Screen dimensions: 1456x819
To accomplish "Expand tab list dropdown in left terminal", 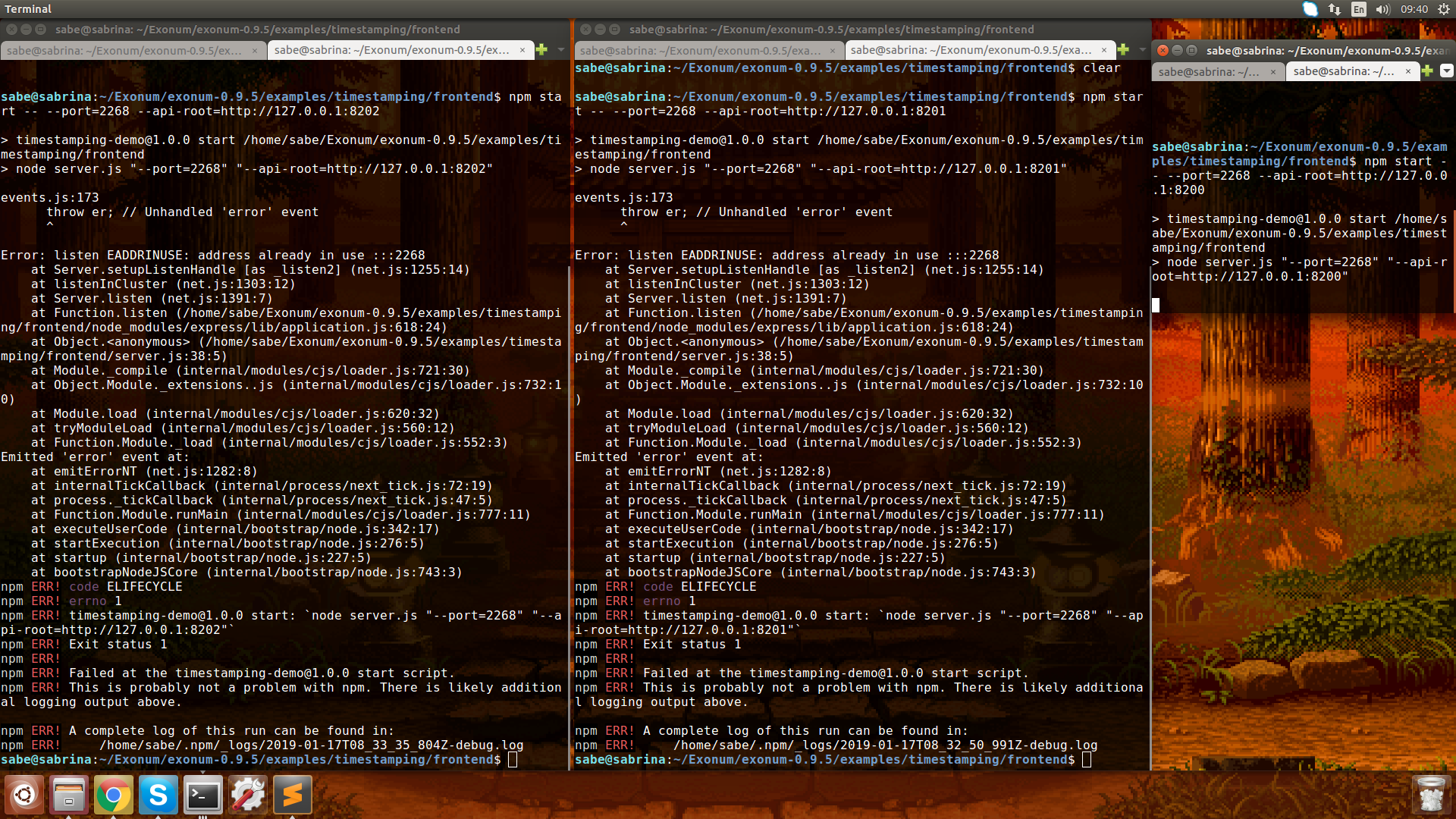I will pyautogui.click(x=561, y=50).
